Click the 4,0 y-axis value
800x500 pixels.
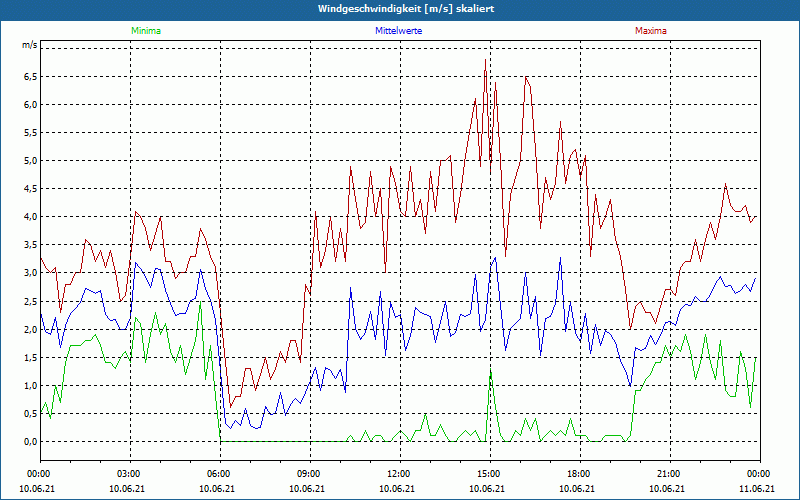click(x=30, y=217)
